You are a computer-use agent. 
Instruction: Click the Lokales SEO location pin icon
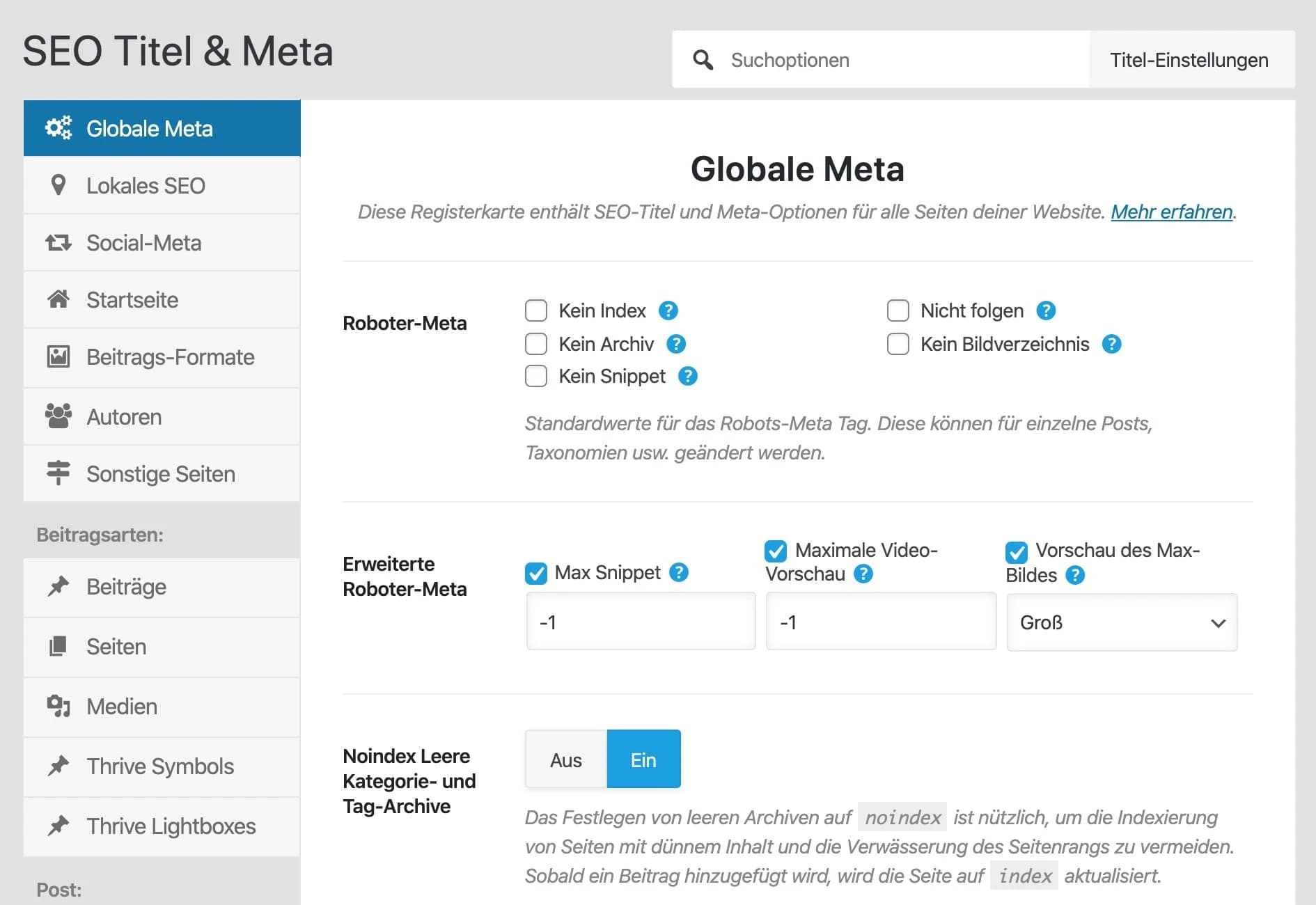pyautogui.click(x=58, y=185)
